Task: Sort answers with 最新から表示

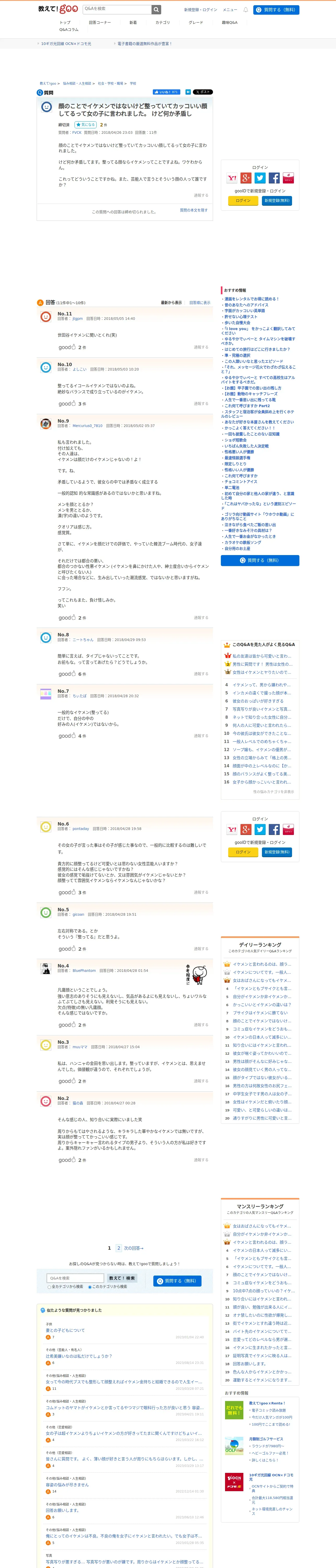Action: click(x=171, y=303)
